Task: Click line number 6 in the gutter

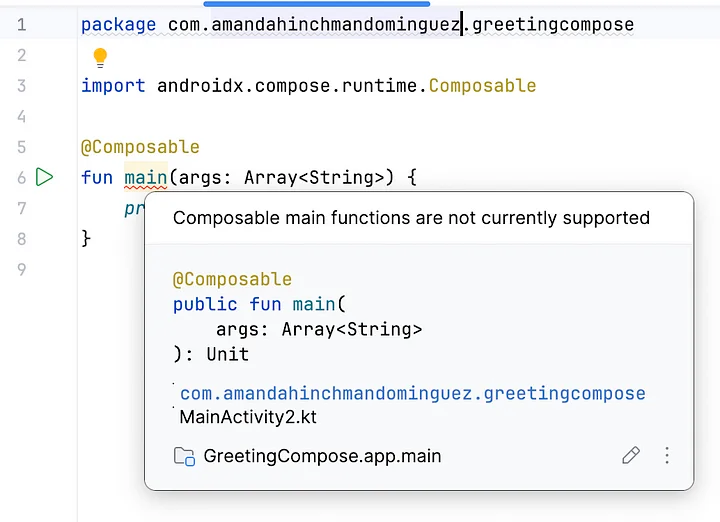Action: click(x=22, y=178)
